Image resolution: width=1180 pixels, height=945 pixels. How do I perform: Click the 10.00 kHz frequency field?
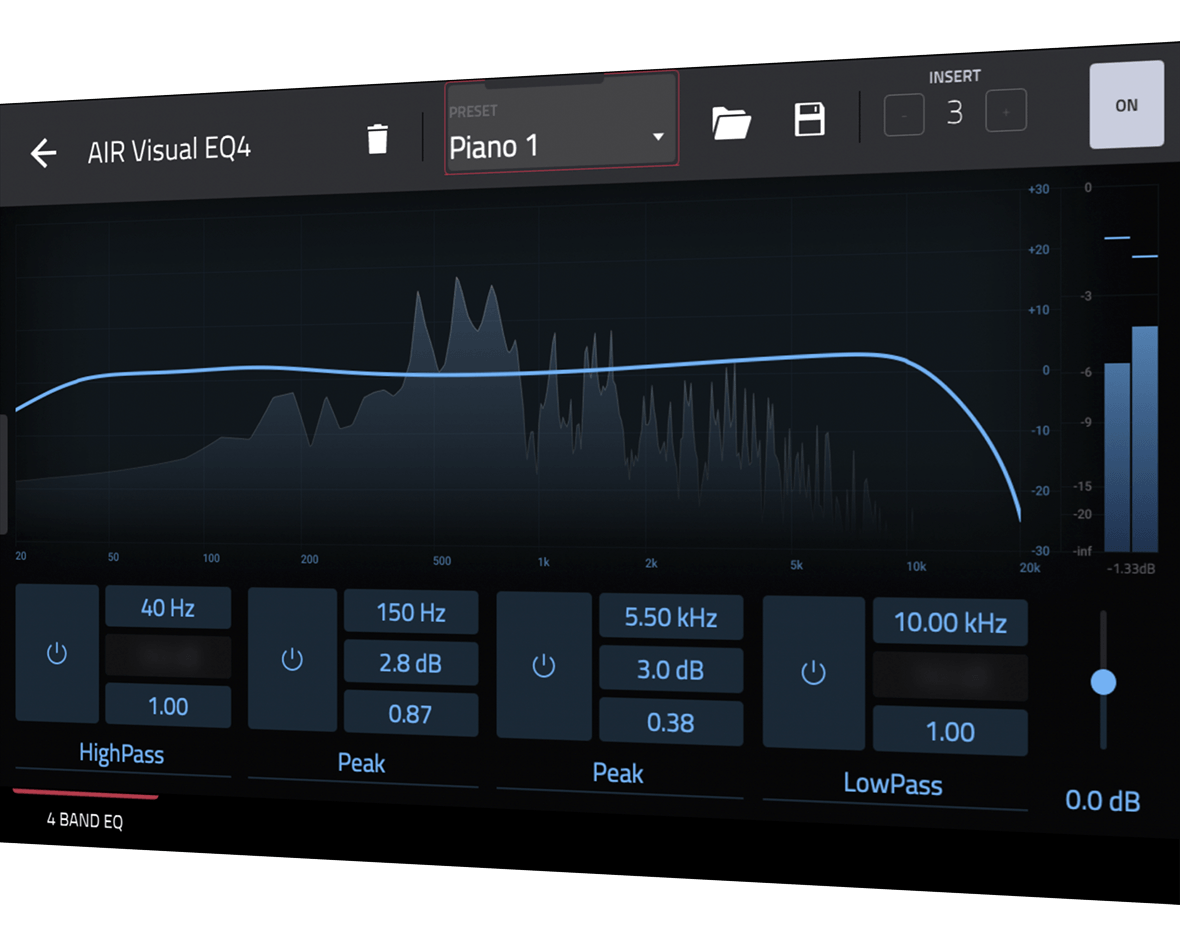click(x=949, y=623)
